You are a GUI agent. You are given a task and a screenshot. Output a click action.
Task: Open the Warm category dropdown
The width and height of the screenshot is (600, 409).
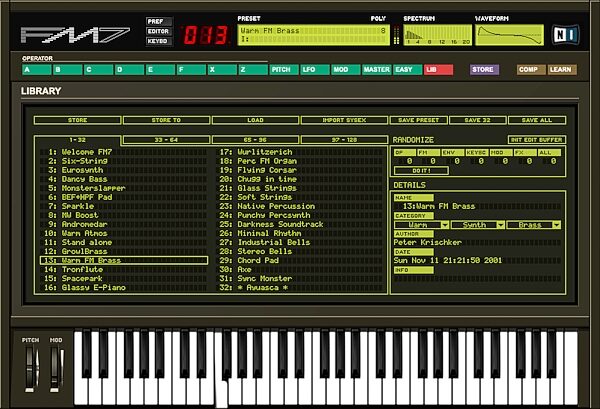tap(422, 225)
